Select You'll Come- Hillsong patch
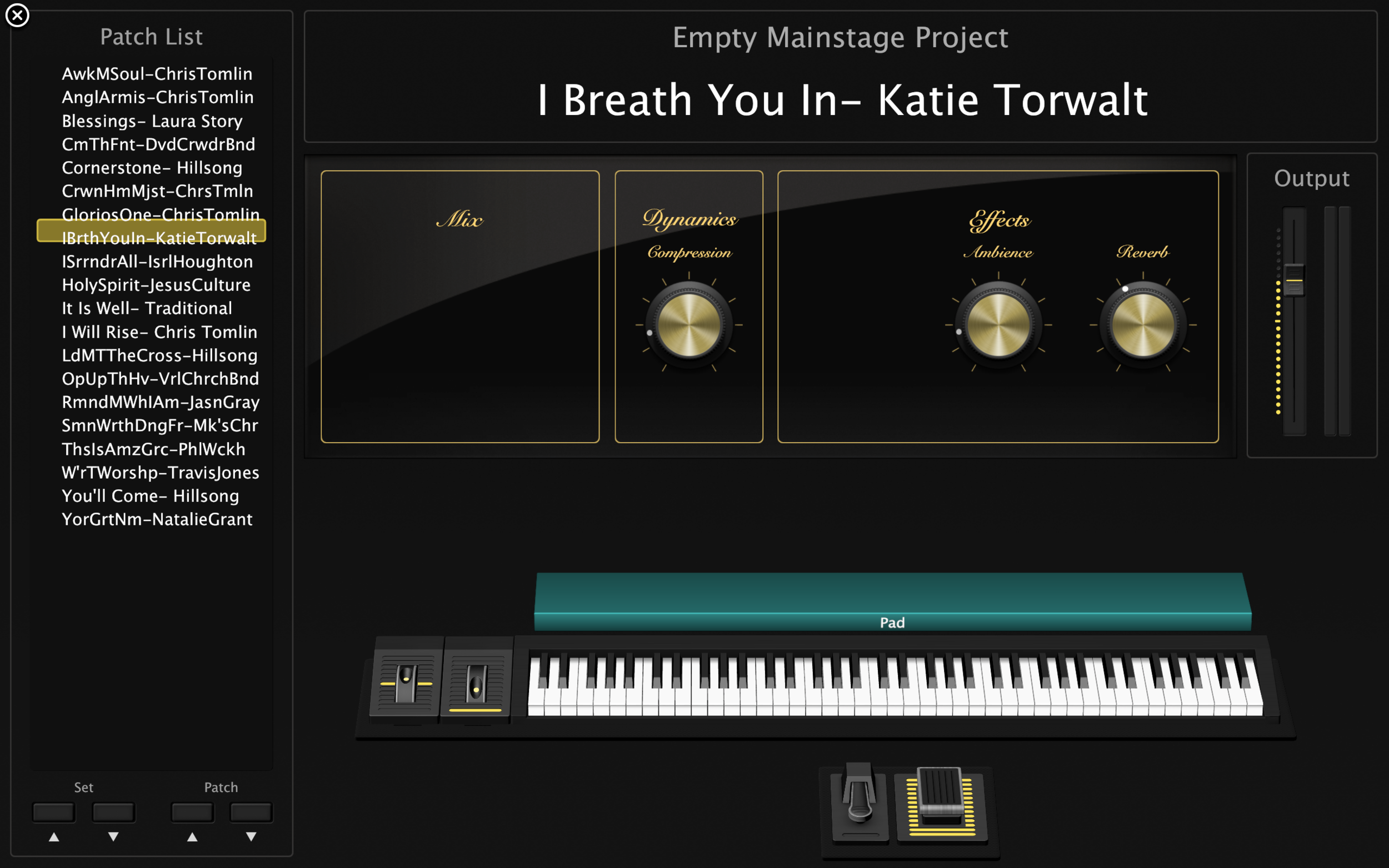Screen dimensions: 1389x868 tap(150, 496)
